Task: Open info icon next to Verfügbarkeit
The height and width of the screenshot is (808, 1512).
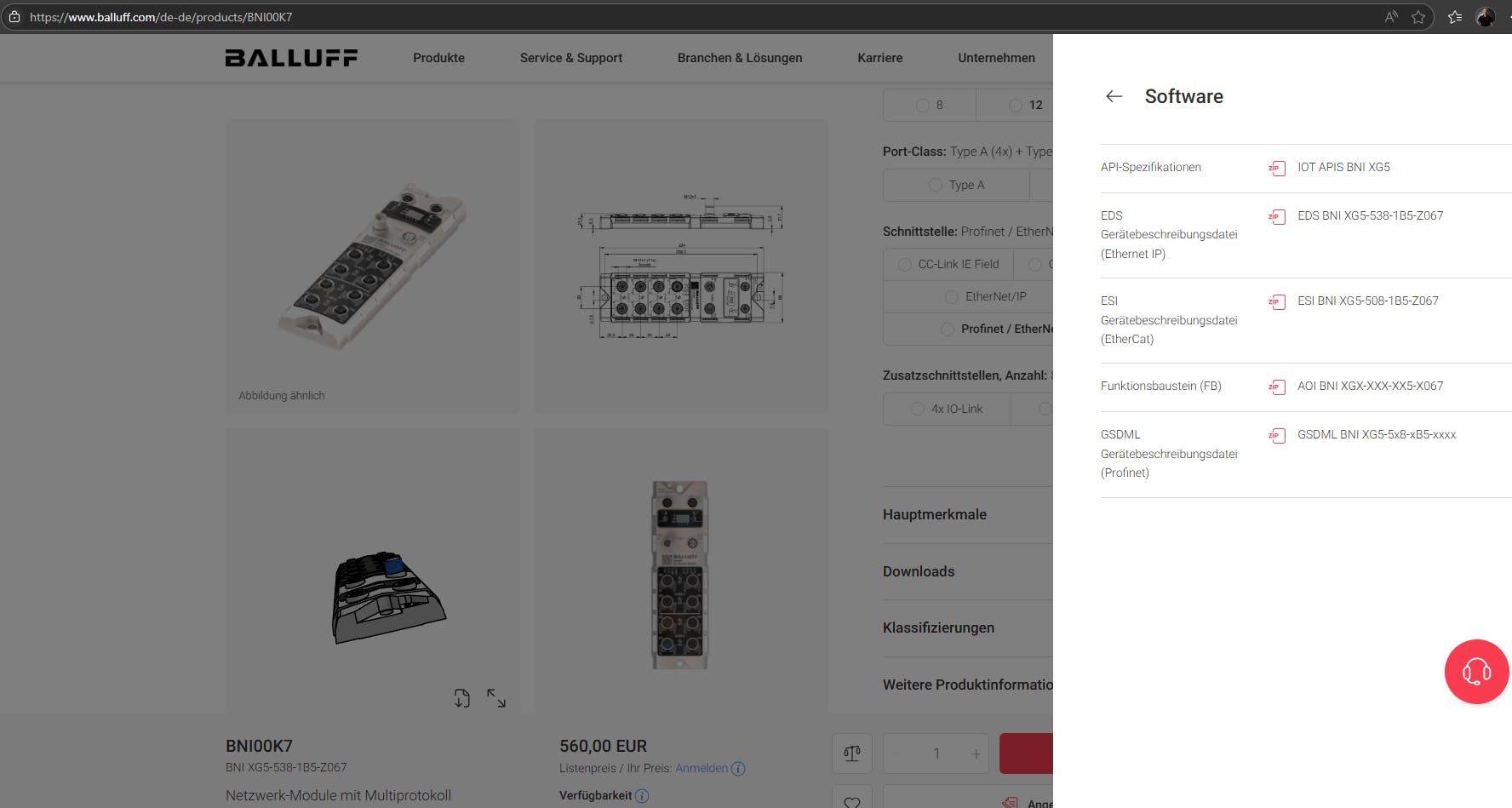Action: click(642, 796)
